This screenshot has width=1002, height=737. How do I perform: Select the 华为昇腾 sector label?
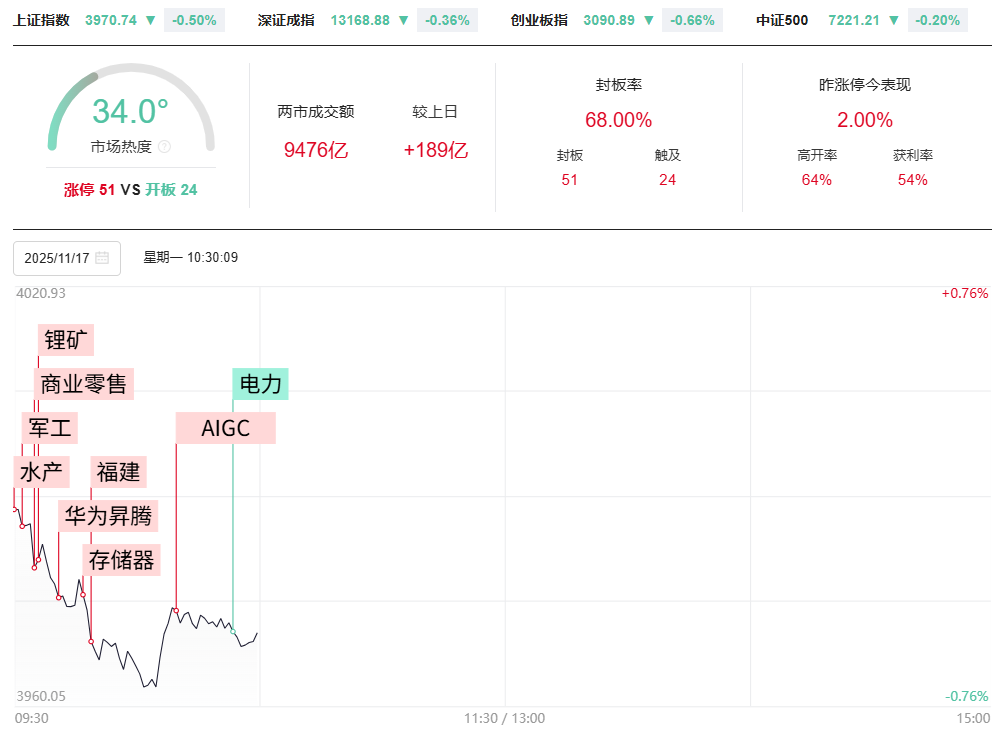pyautogui.click(x=108, y=516)
